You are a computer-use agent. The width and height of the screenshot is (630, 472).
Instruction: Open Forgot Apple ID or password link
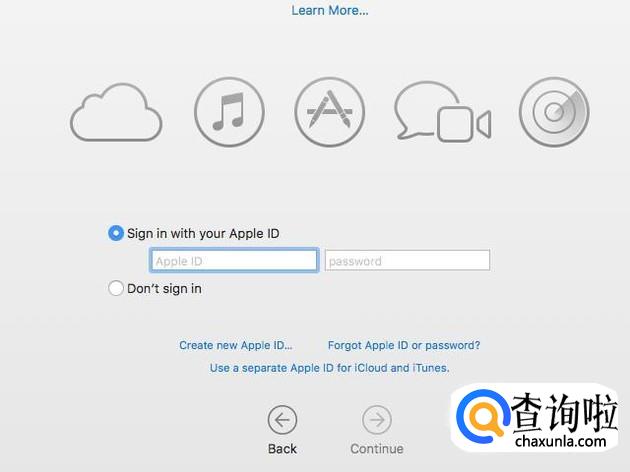pos(404,345)
